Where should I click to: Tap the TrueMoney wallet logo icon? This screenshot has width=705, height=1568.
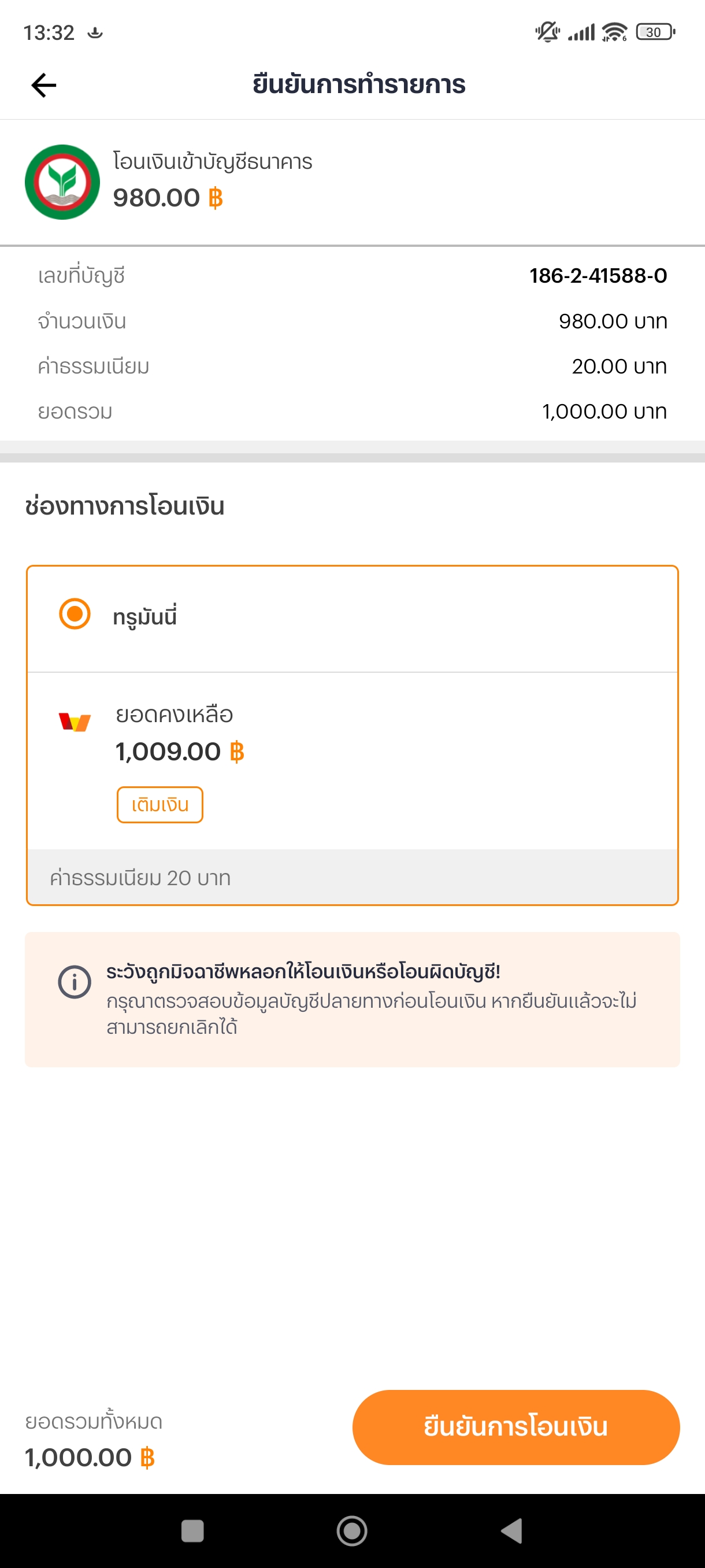coord(75,723)
